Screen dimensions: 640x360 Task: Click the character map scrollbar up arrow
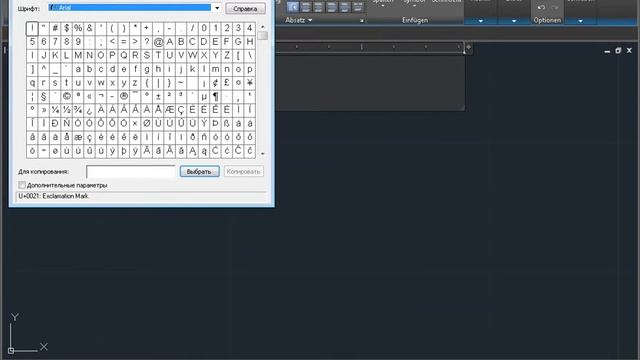pos(262,27)
